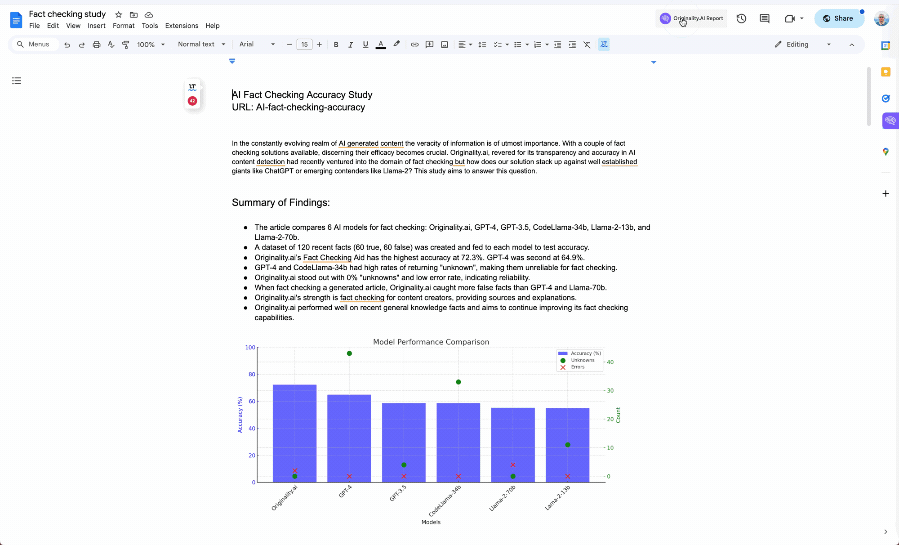The height and width of the screenshot is (545, 899).
Task: Toggle bold formatting
Action: 336,45
